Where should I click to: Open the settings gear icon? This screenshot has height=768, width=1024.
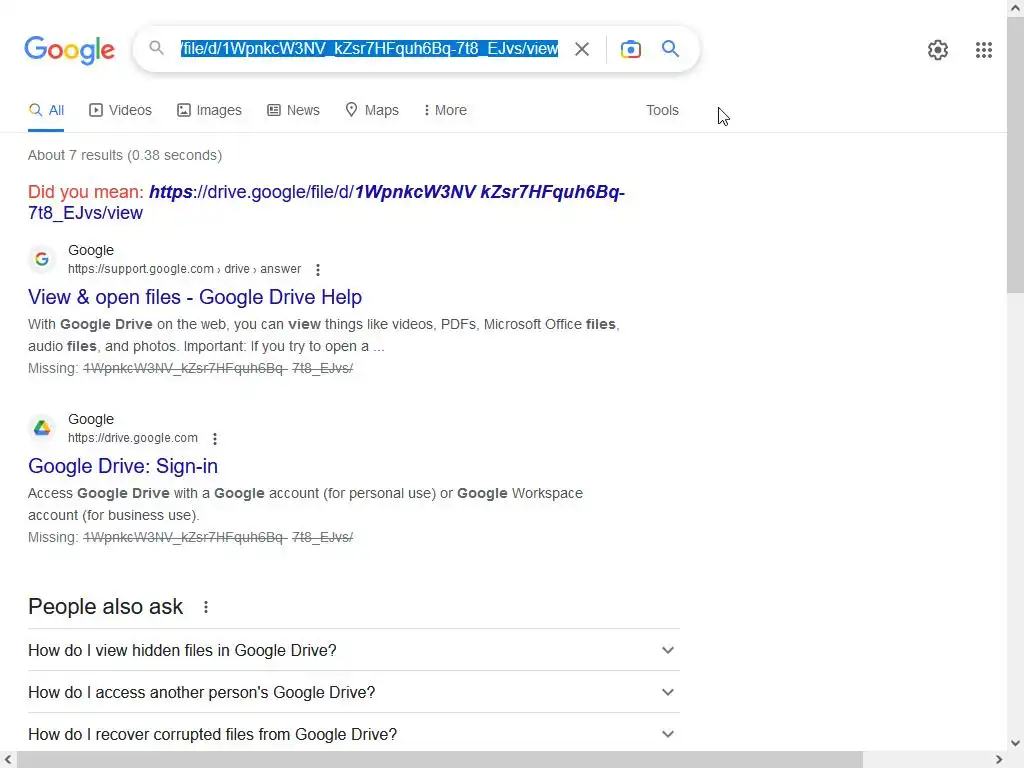pyautogui.click(x=937, y=50)
